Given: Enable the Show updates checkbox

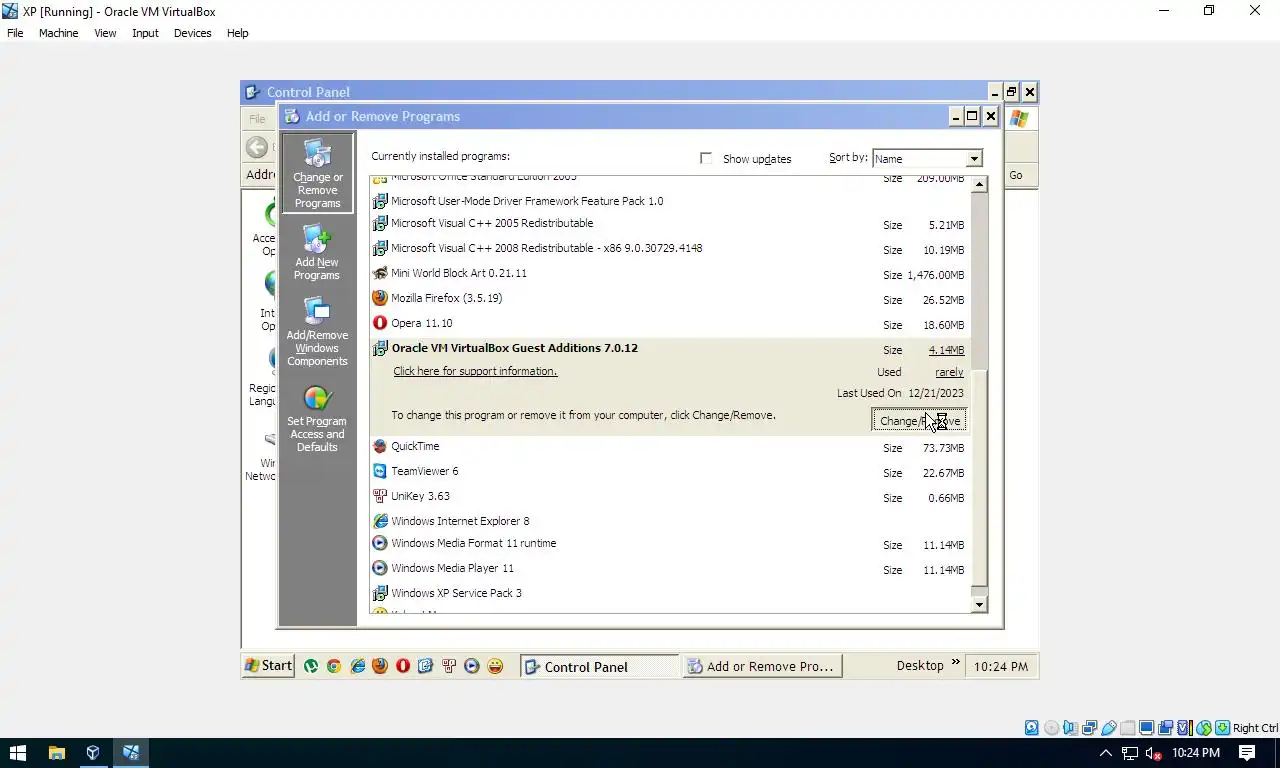Looking at the screenshot, I should 706,158.
